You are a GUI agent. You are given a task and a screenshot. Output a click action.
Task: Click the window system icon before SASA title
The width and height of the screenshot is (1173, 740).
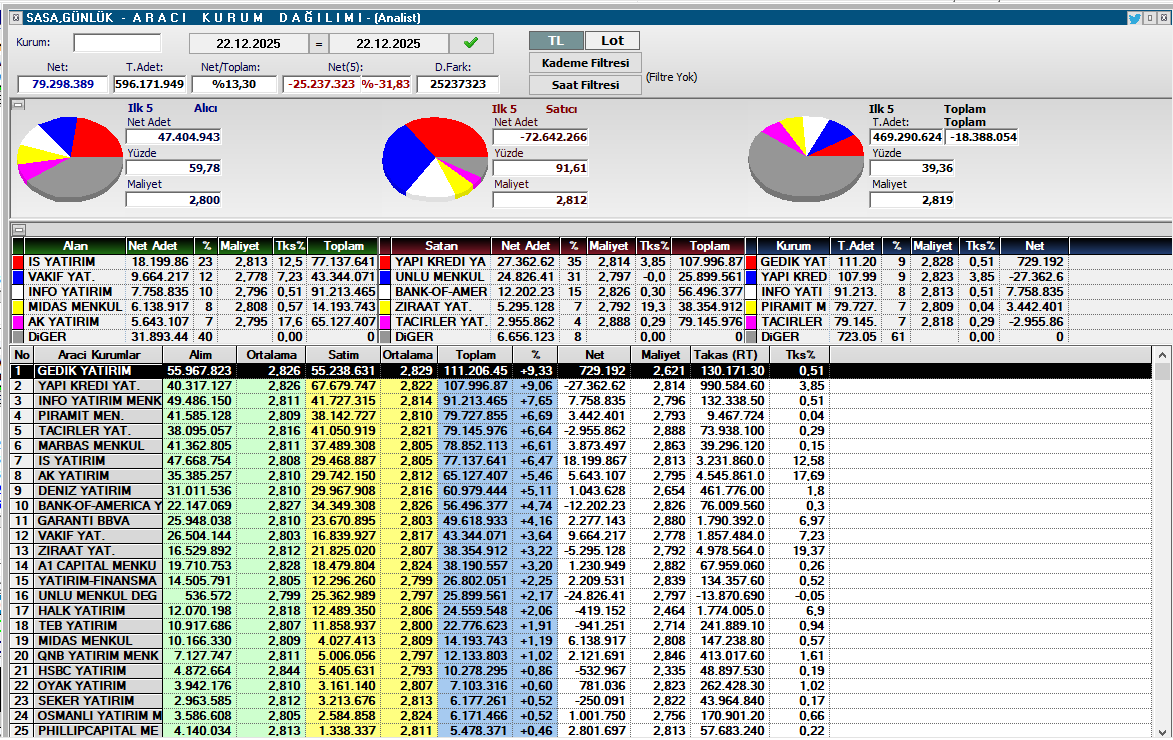click(x=16, y=18)
